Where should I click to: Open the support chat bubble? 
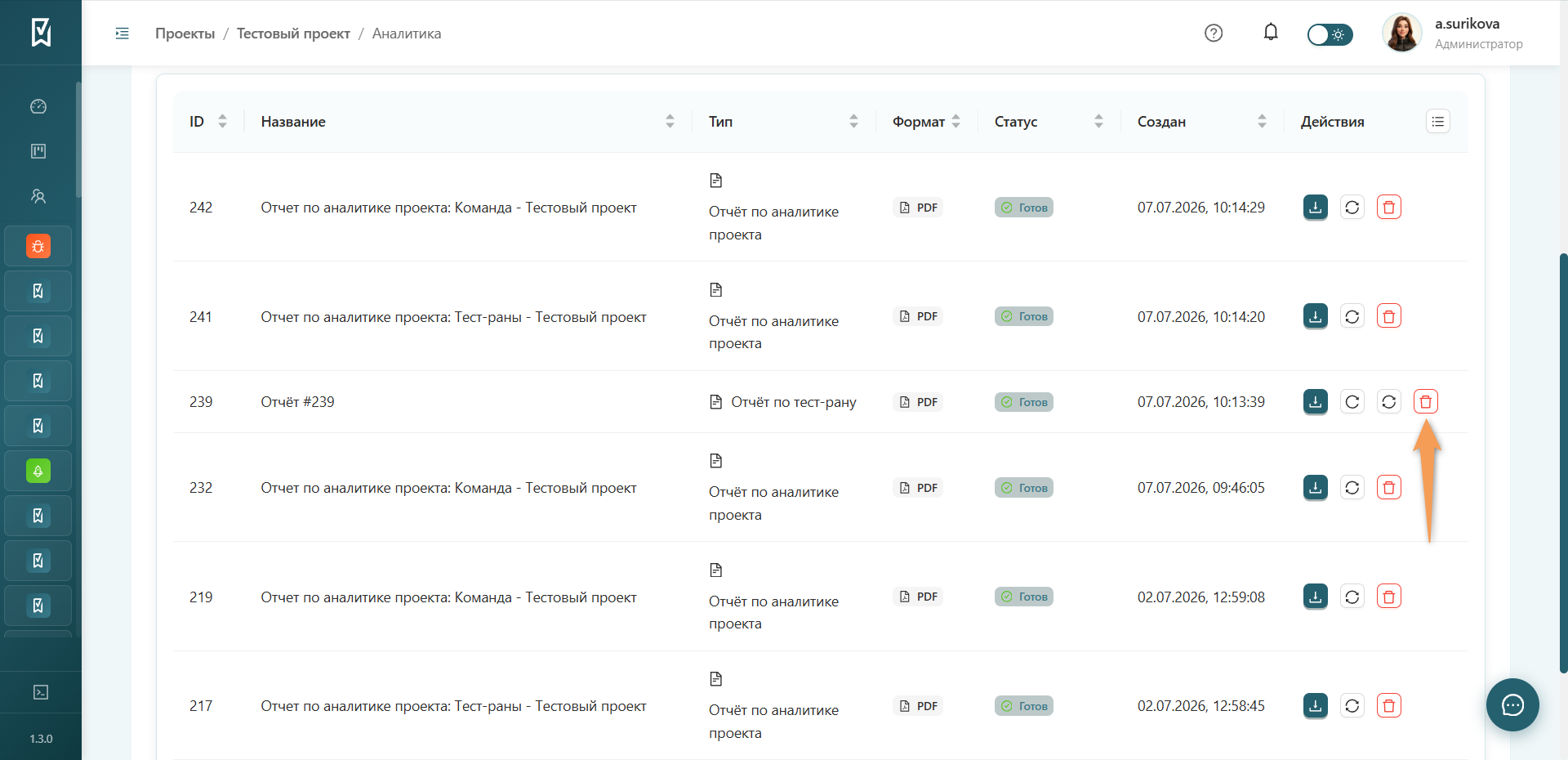coord(1512,704)
